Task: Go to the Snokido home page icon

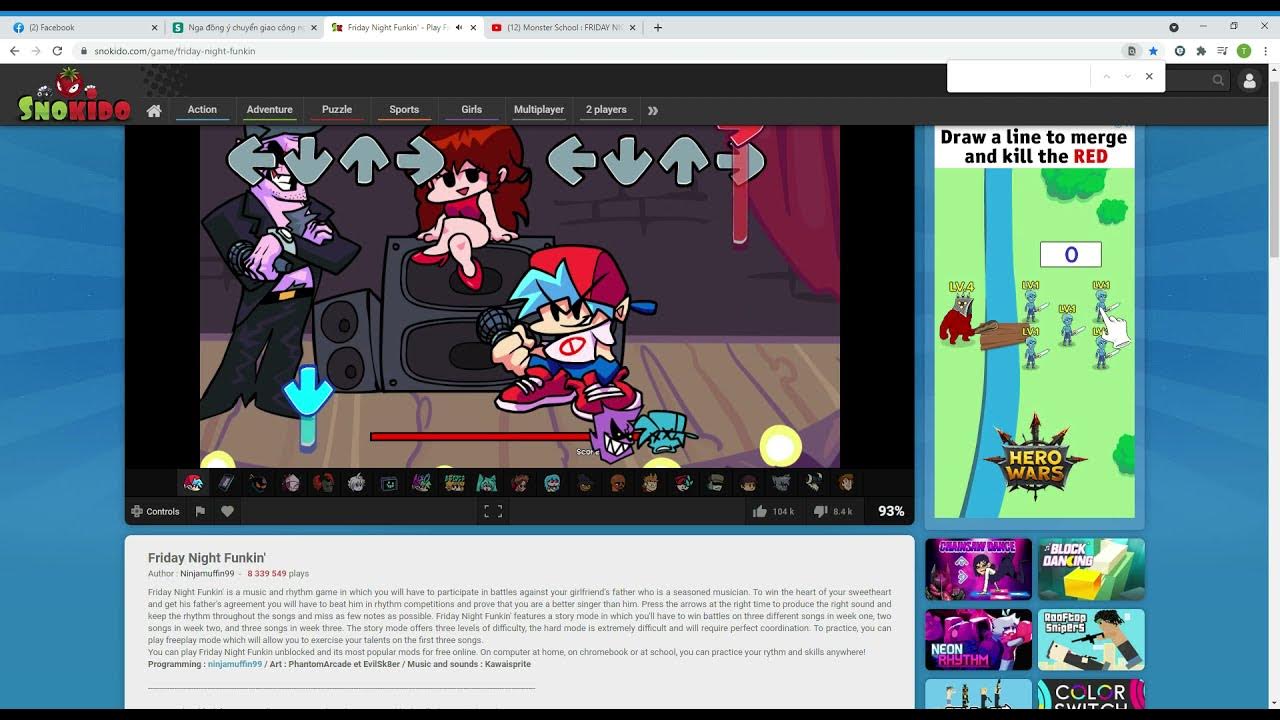Action: (154, 110)
